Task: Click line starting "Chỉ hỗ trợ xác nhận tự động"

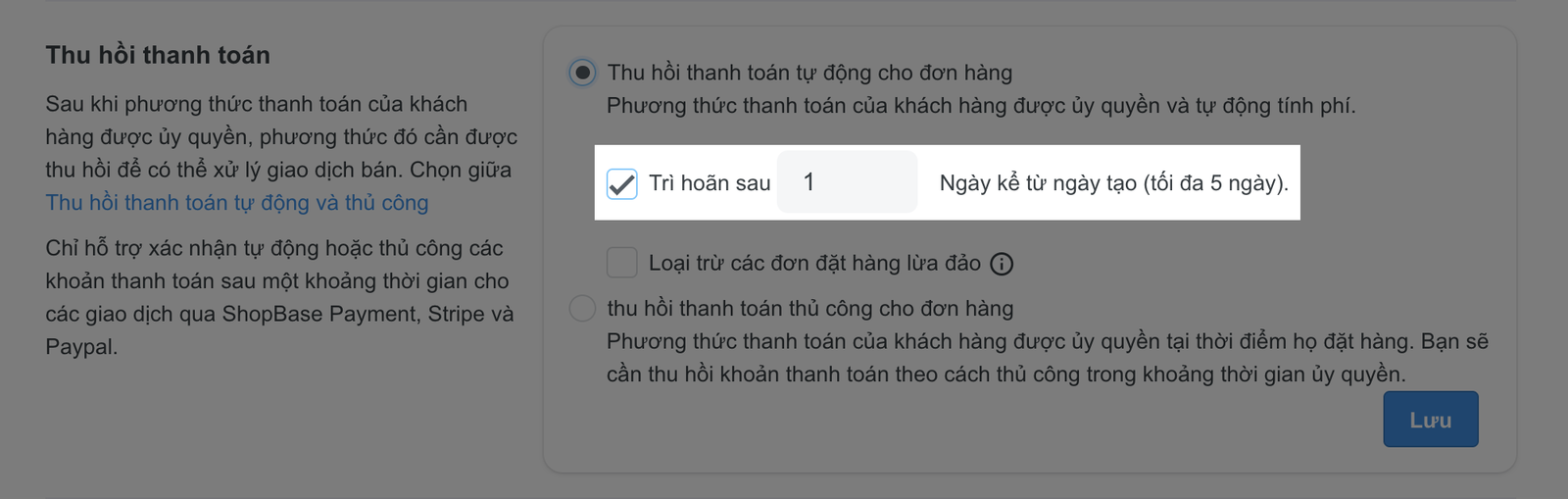Action: [273, 248]
